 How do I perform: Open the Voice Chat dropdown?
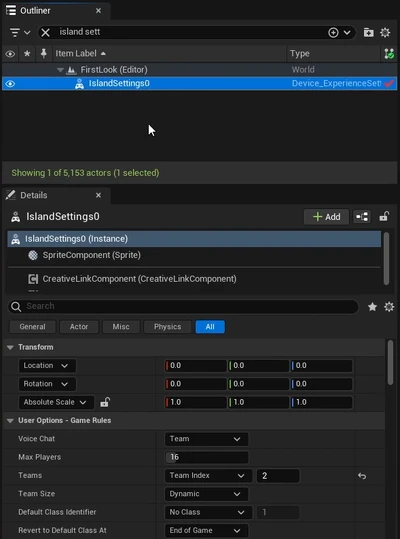point(206,439)
